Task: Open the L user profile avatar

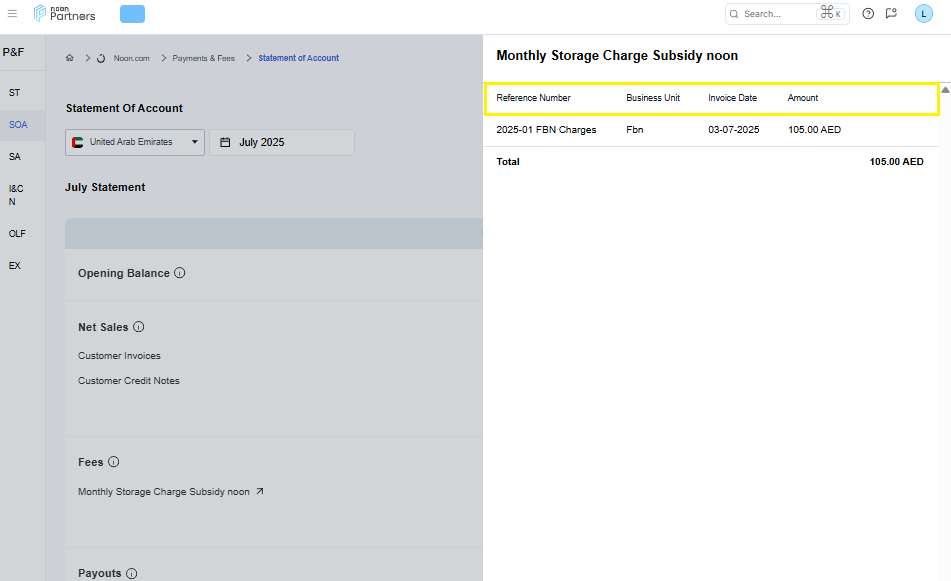Action: point(923,13)
